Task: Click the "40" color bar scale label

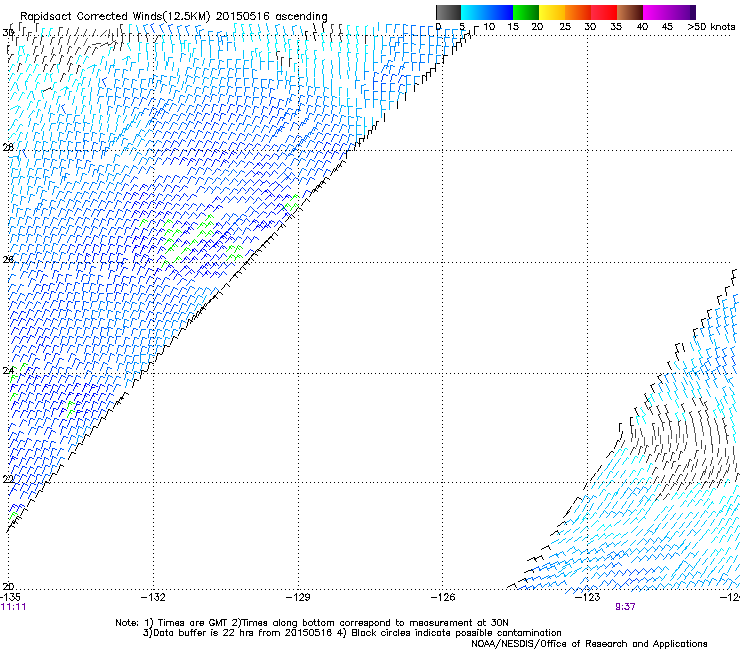Action: (x=642, y=27)
